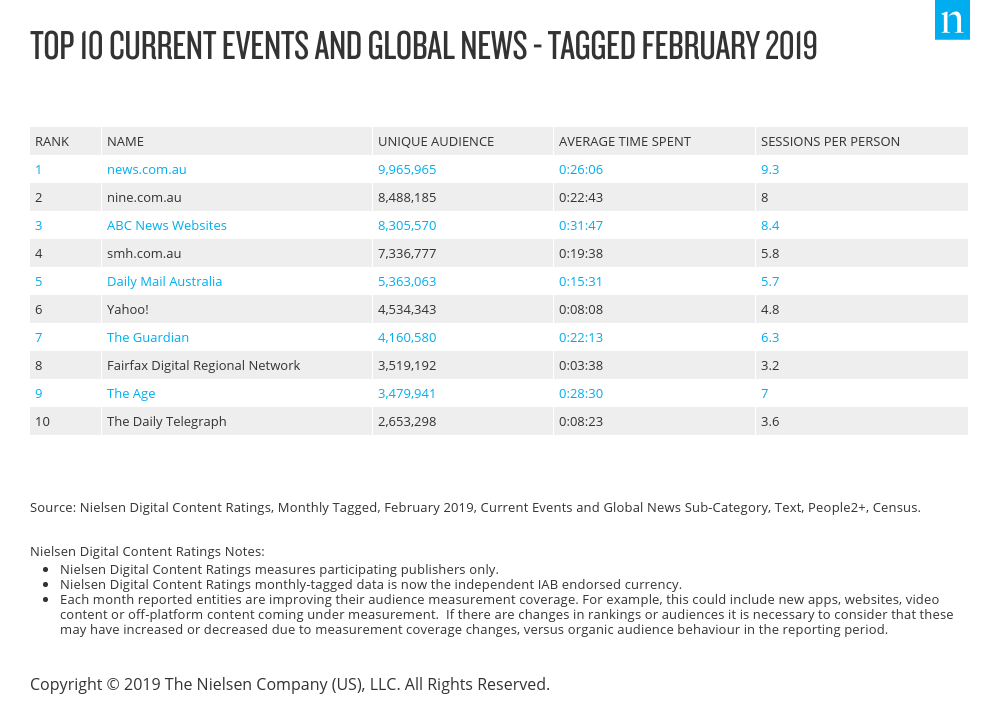Select sessions per person value 3.6
1000x702 pixels.
[770, 422]
